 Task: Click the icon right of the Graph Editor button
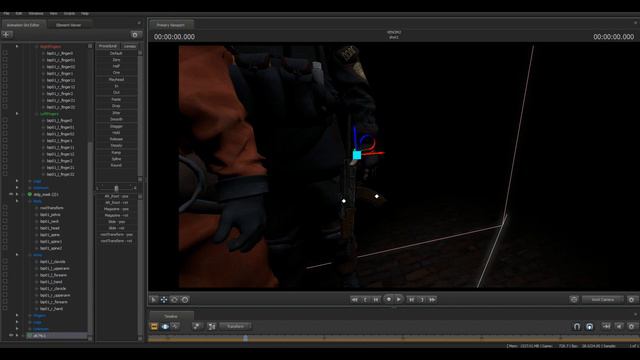point(197,327)
